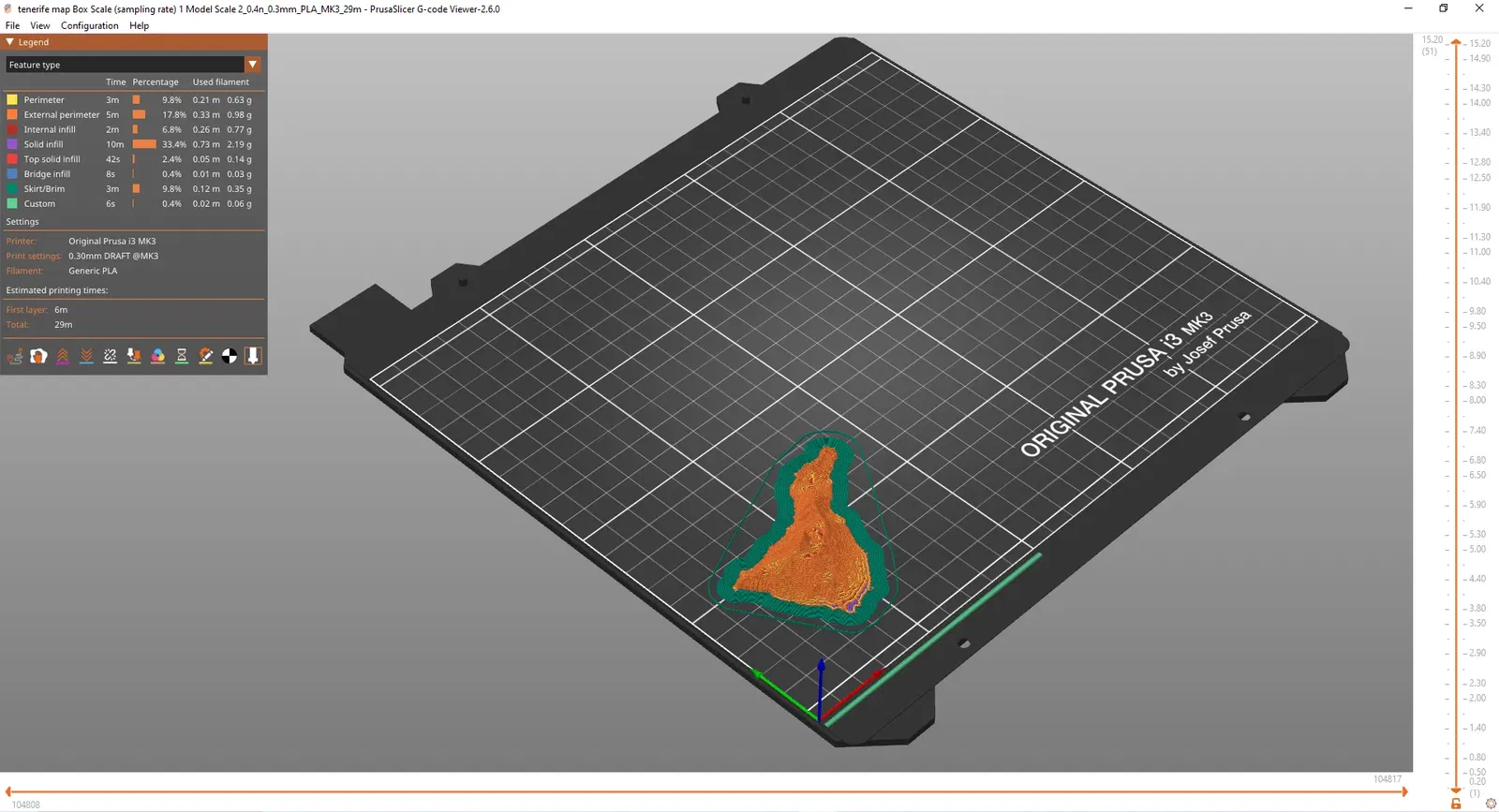This screenshot has height=812, width=1499.
Task: Click the XYZ axes origin gizmo
Action: pyautogui.click(x=820, y=693)
